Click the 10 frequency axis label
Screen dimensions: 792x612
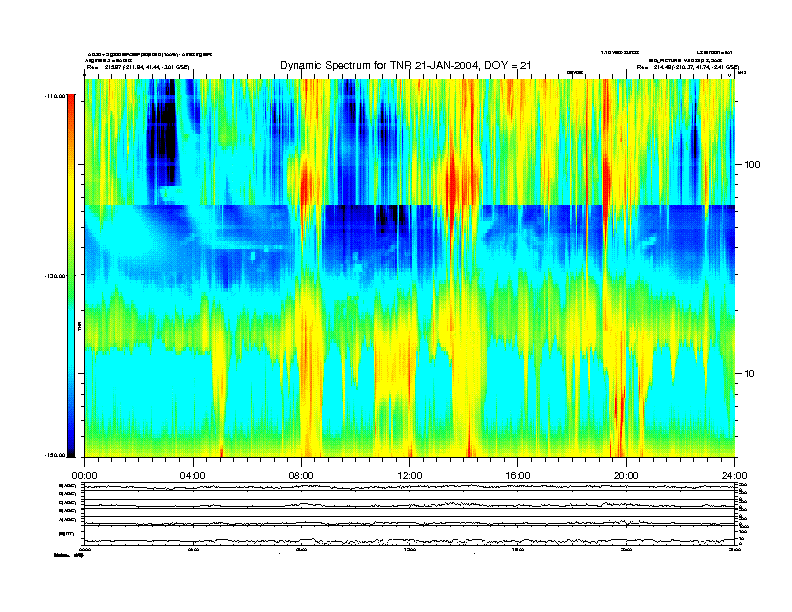pyautogui.click(x=749, y=374)
